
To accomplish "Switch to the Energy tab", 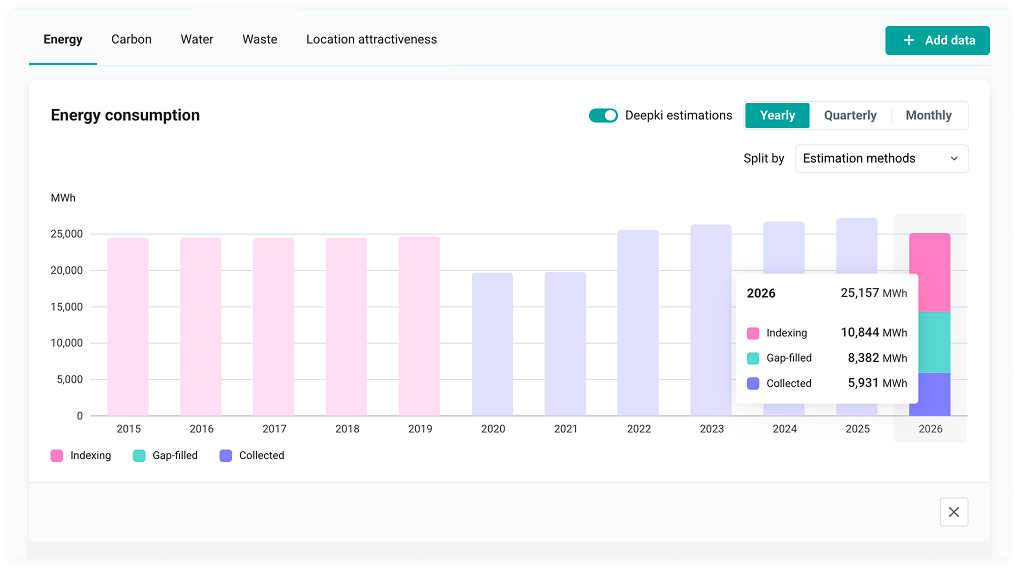I will [62, 40].
